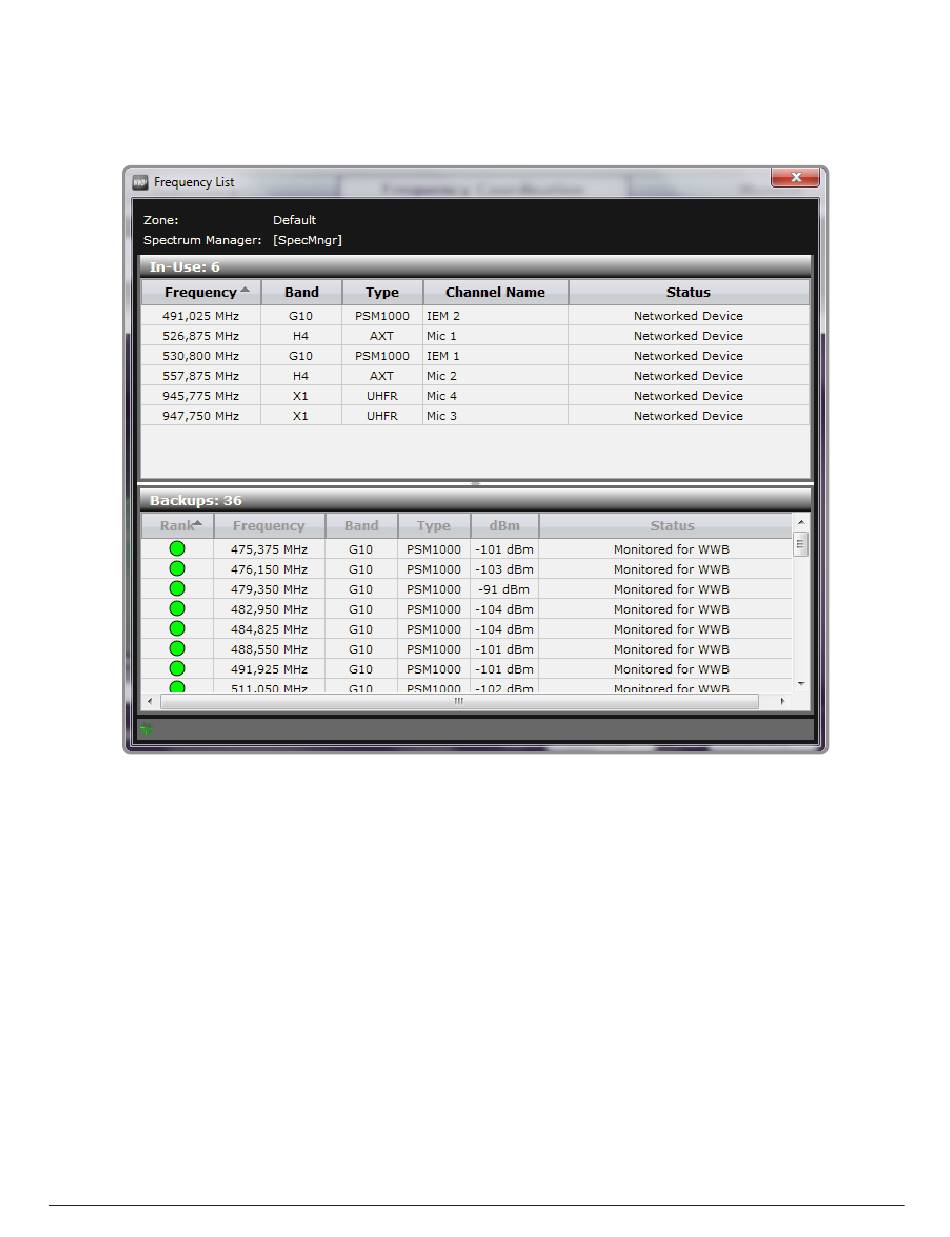Close the Frequency List window
Viewport: 950px width, 1237px height.
796,178
